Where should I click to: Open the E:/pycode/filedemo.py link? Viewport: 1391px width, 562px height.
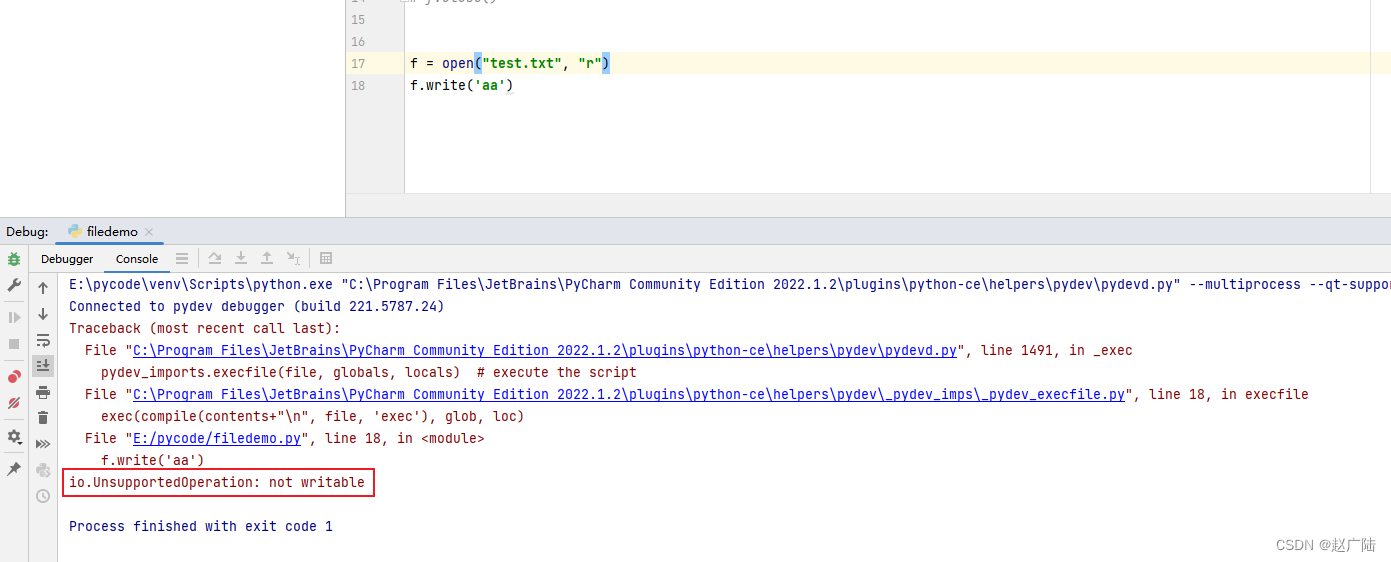(x=217, y=438)
